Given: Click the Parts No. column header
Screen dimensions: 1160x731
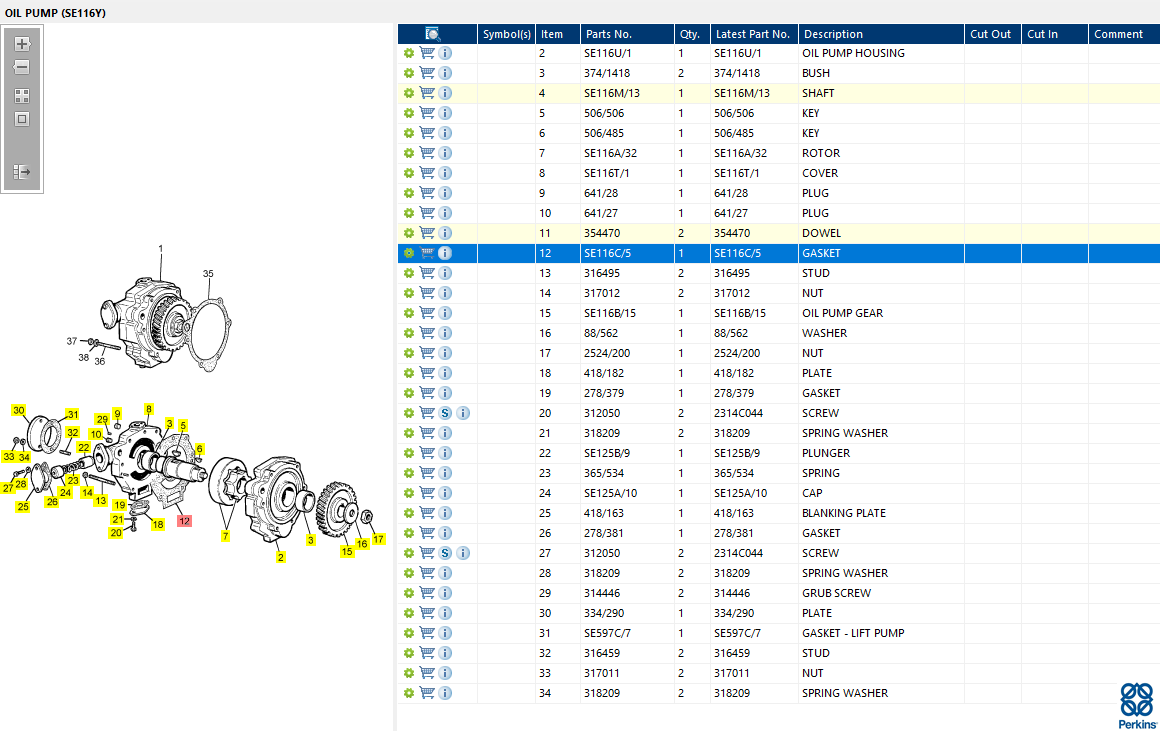Looking at the screenshot, I should (627, 34).
